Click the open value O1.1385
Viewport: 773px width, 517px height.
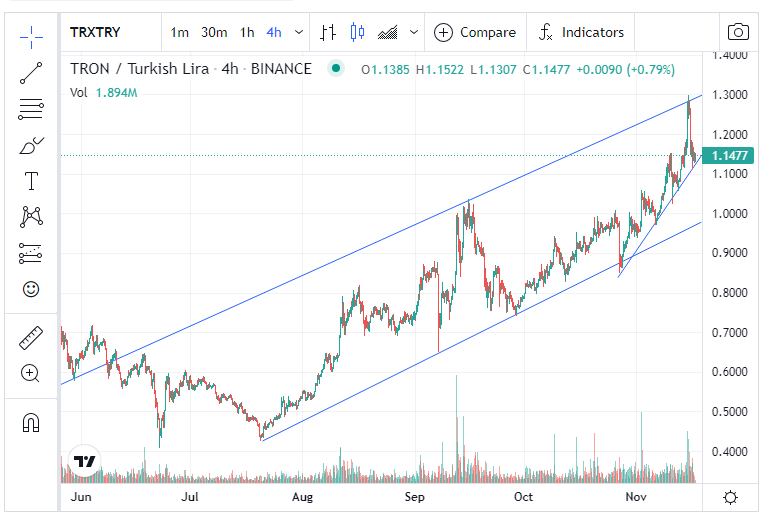[x=385, y=69]
